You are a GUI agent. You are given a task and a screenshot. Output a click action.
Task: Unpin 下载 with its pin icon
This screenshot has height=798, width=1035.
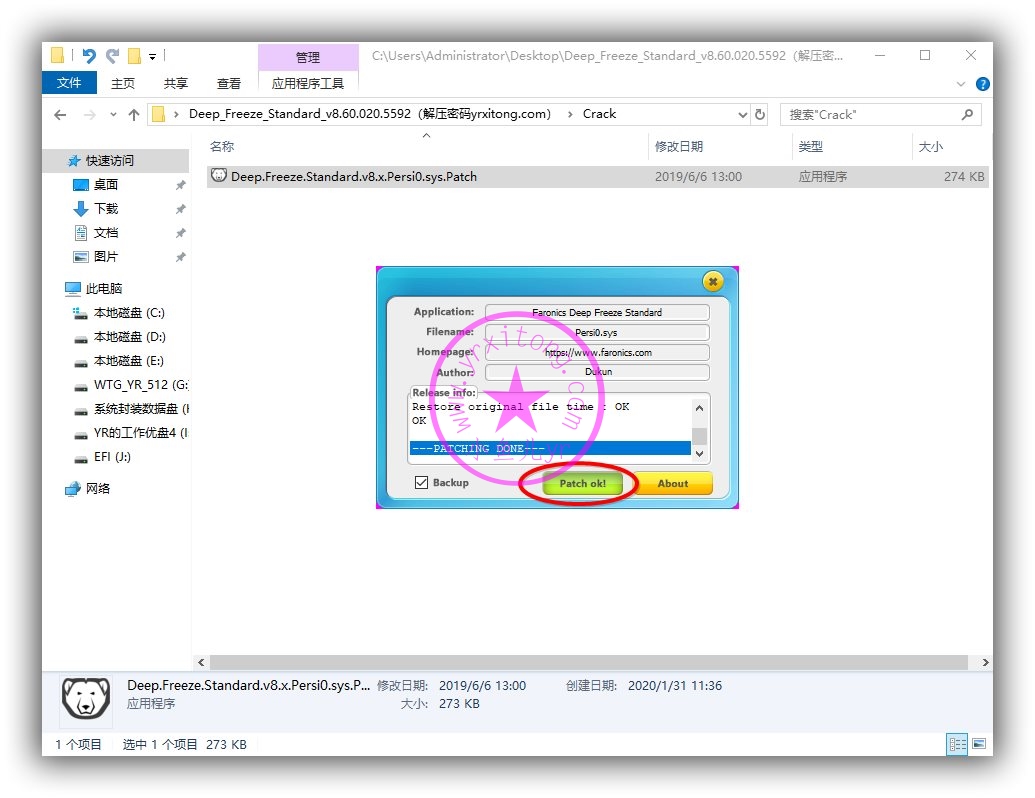[x=180, y=209]
